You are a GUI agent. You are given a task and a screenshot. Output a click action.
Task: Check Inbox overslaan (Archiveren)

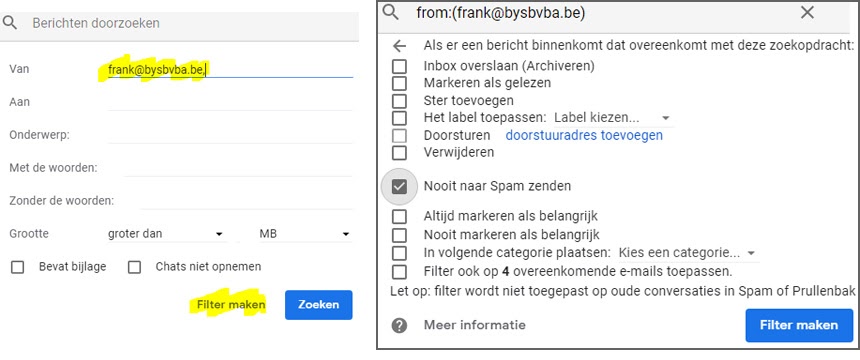coord(399,66)
